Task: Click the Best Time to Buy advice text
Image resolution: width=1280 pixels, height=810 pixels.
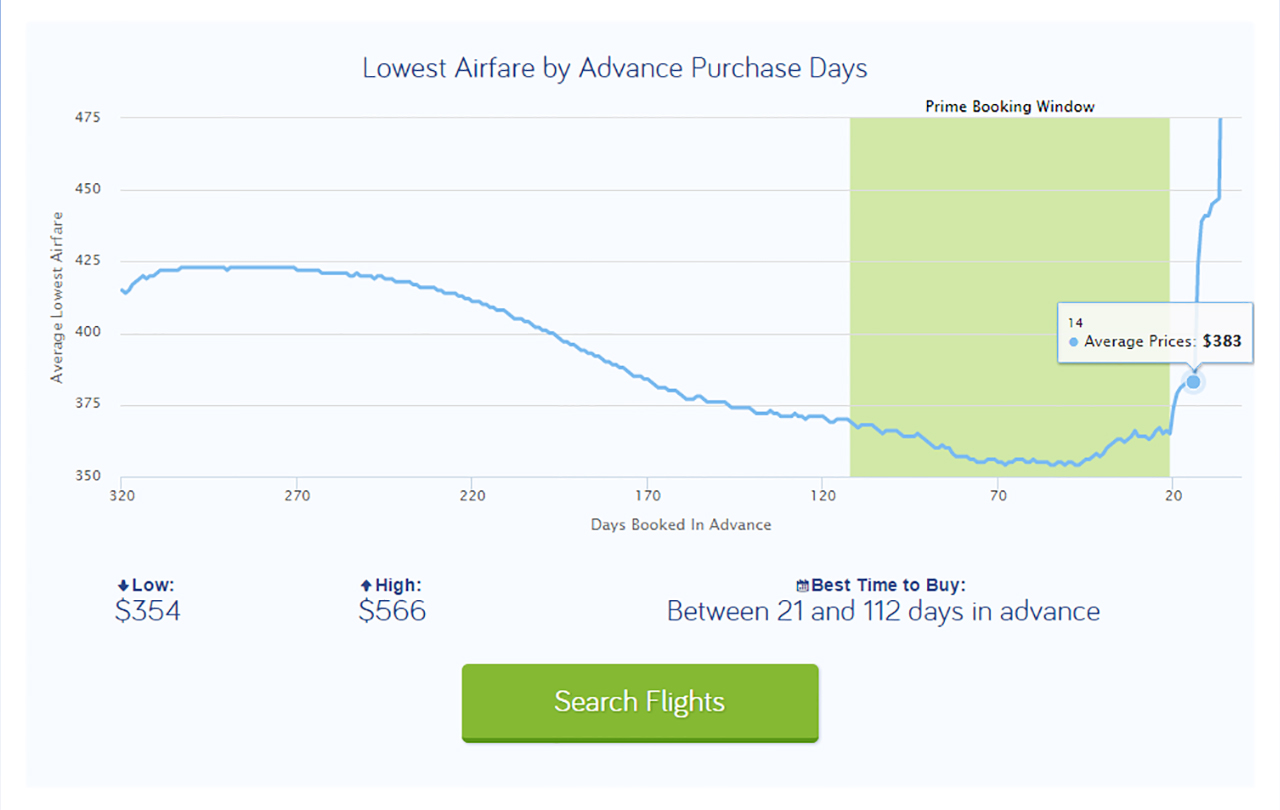Action: (883, 610)
